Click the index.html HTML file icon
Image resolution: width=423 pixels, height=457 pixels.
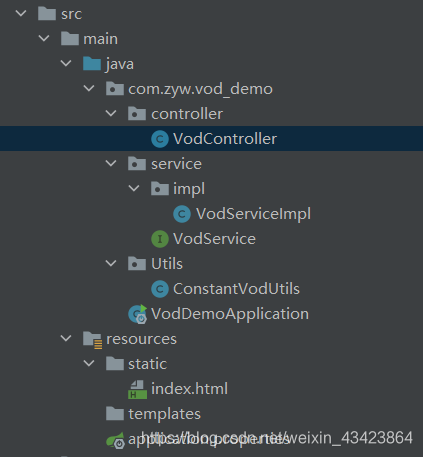point(137,389)
